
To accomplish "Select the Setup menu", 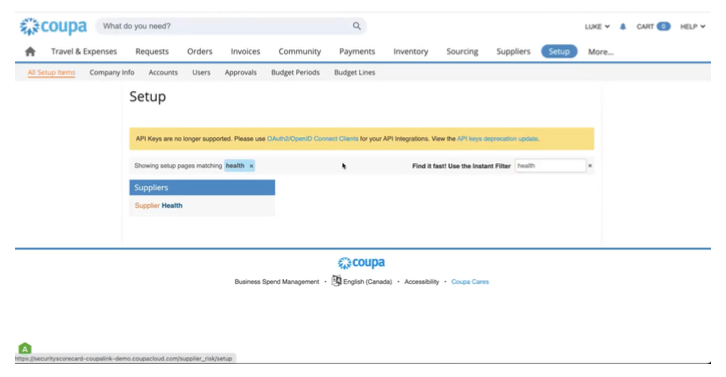I will click(x=559, y=51).
